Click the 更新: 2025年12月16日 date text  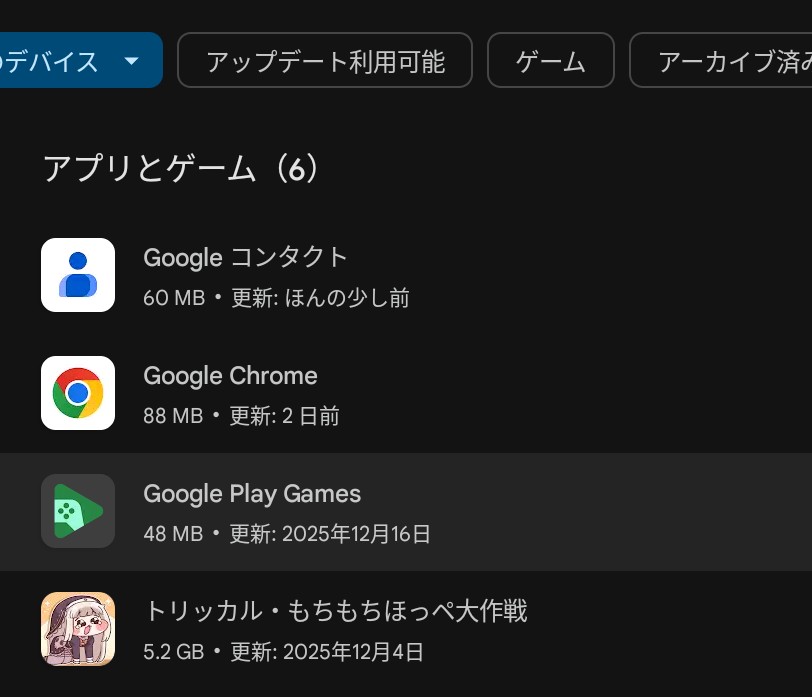click(330, 534)
